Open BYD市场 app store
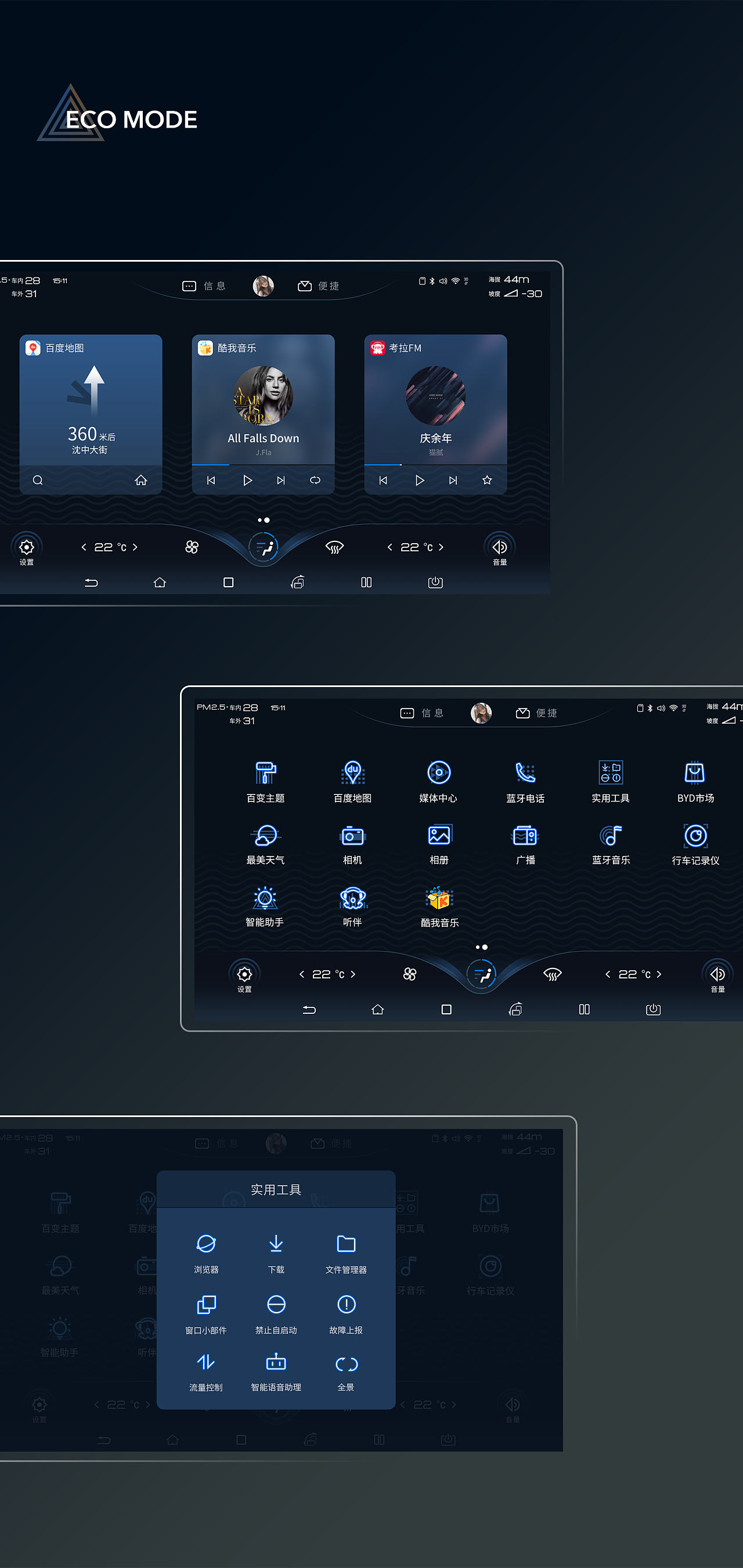The height and width of the screenshot is (1568, 743). (x=695, y=782)
